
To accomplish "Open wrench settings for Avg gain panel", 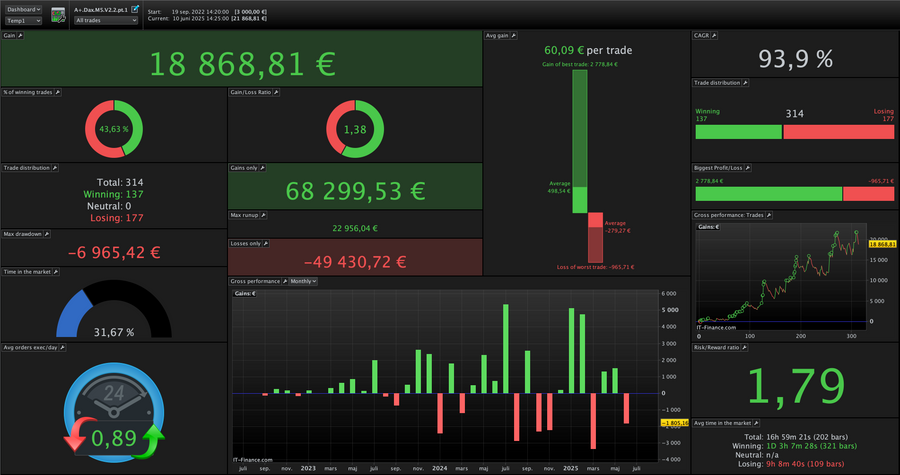I will point(514,36).
